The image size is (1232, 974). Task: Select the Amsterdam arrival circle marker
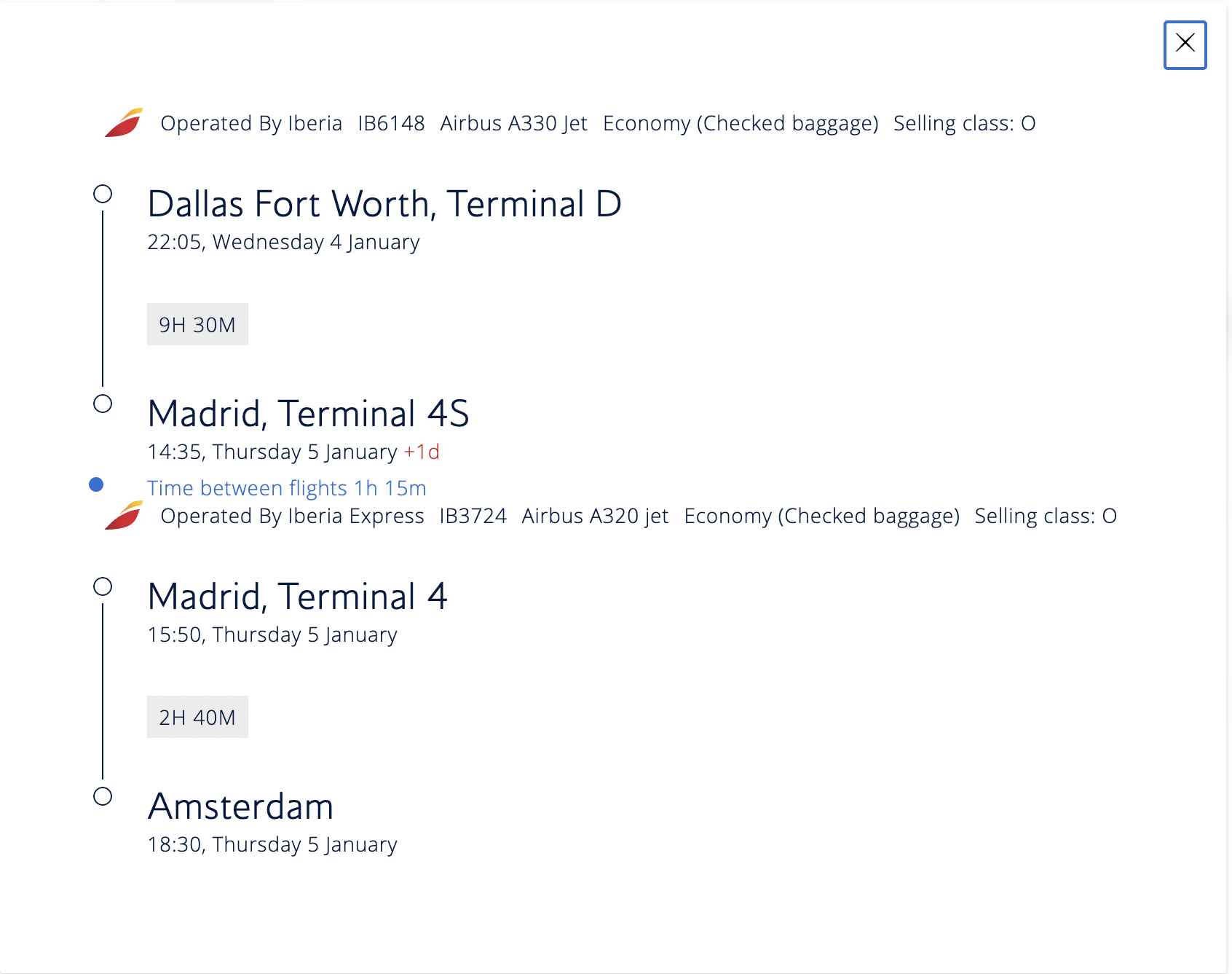tap(103, 796)
